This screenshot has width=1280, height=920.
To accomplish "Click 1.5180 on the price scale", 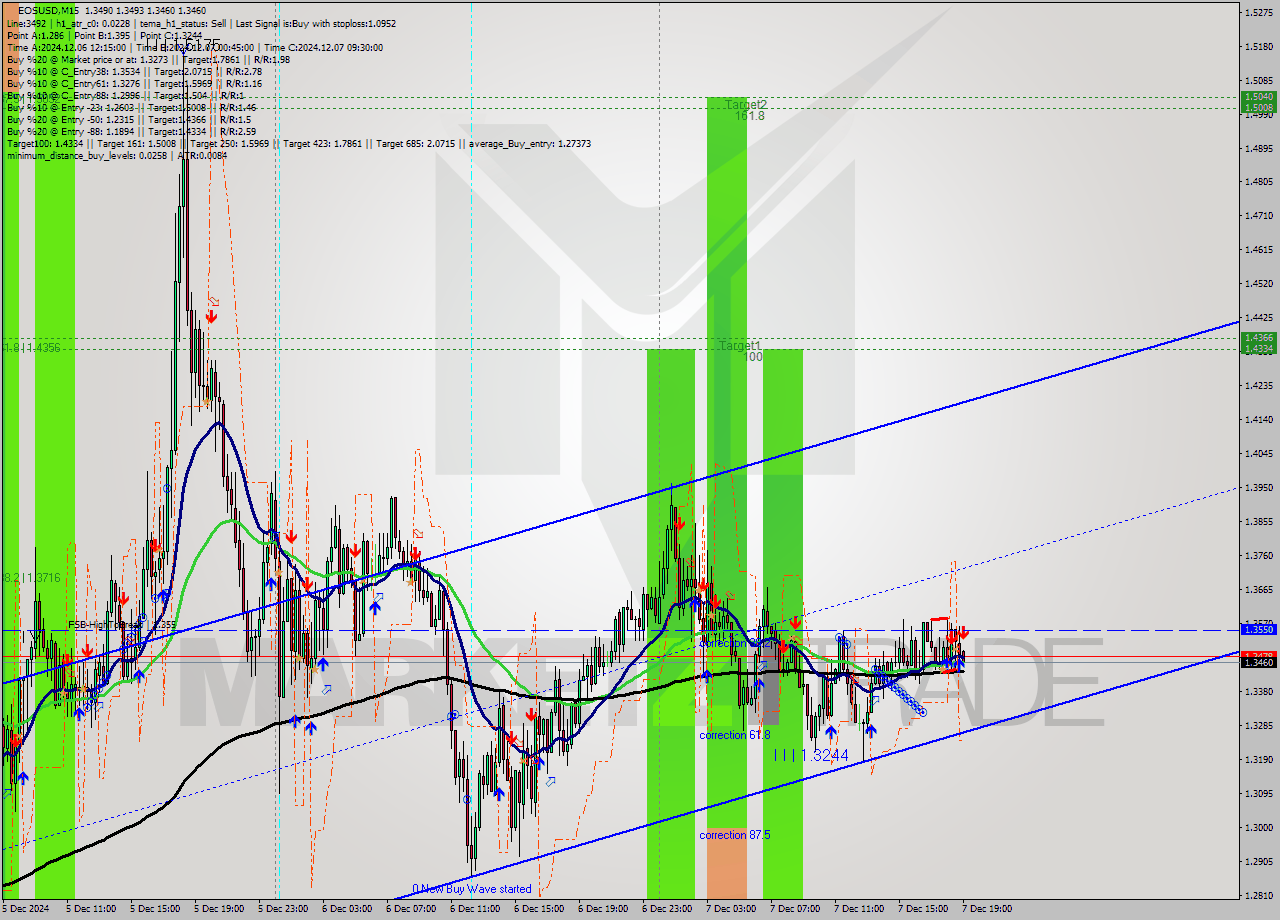I will click(1258, 46).
